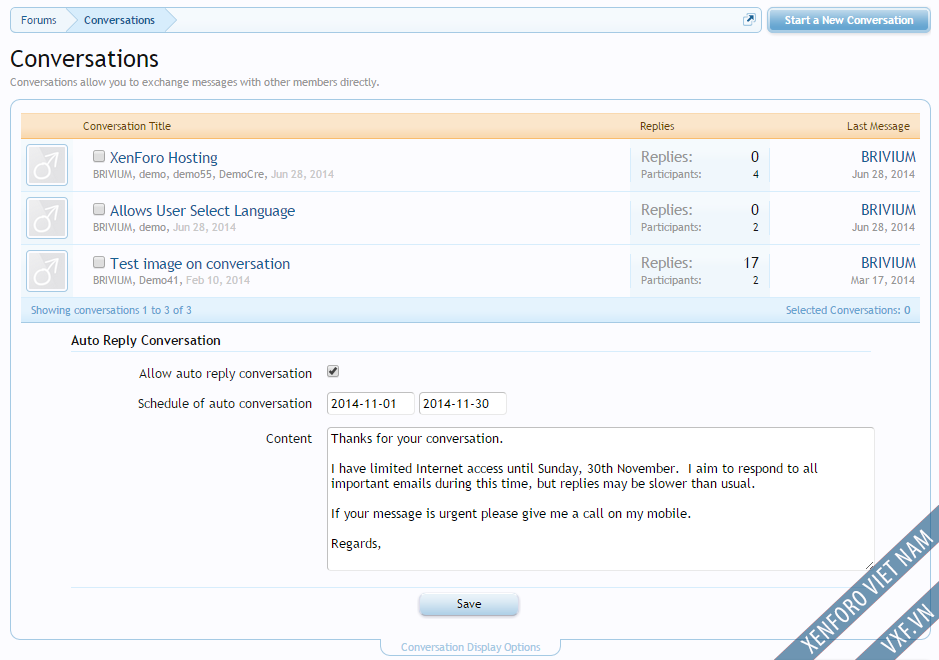Open the XenForo Hosting conversation link
Image resolution: width=939 pixels, height=660 pixels.
163,158
